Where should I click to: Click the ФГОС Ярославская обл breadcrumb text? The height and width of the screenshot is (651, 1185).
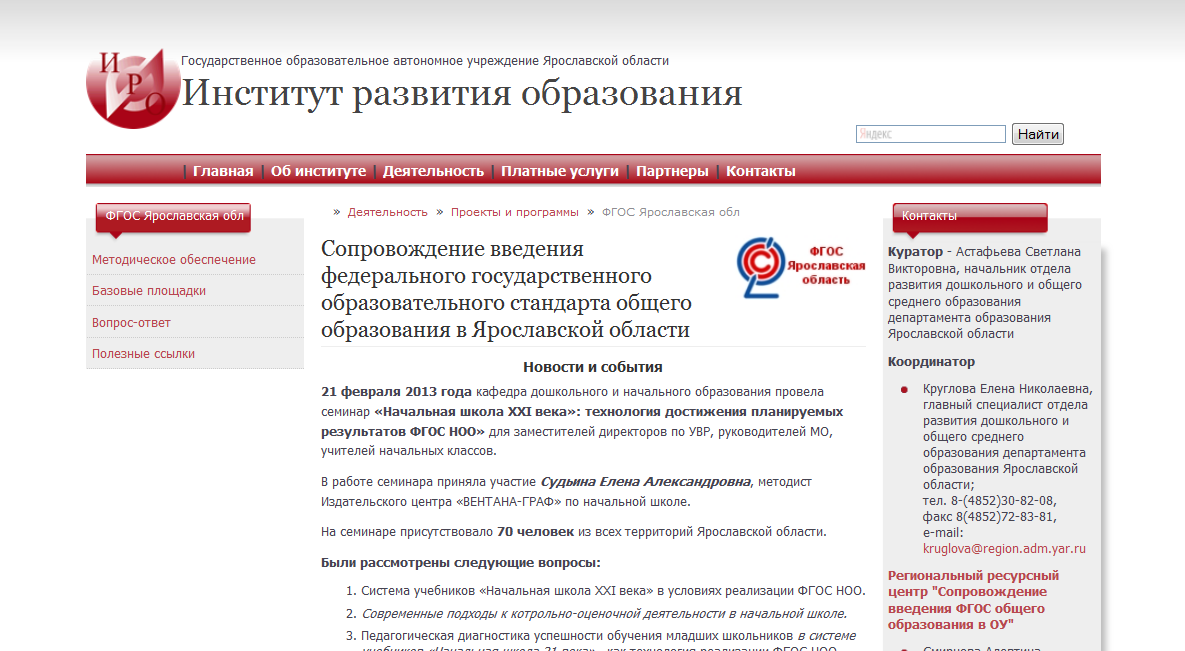tap(670, 212)
